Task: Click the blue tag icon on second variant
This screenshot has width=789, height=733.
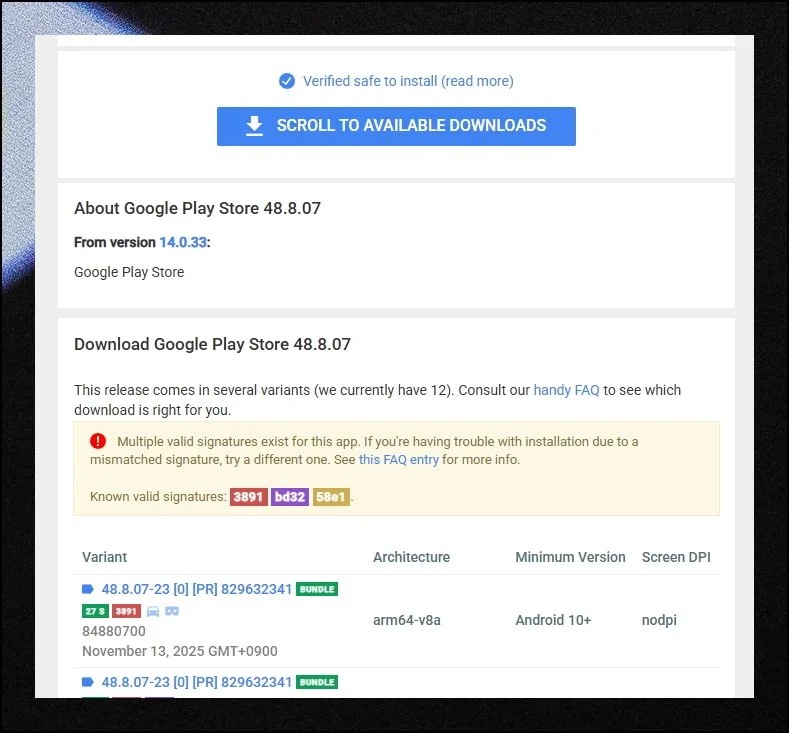Action: pyautogui.click(x=89, y=682)
